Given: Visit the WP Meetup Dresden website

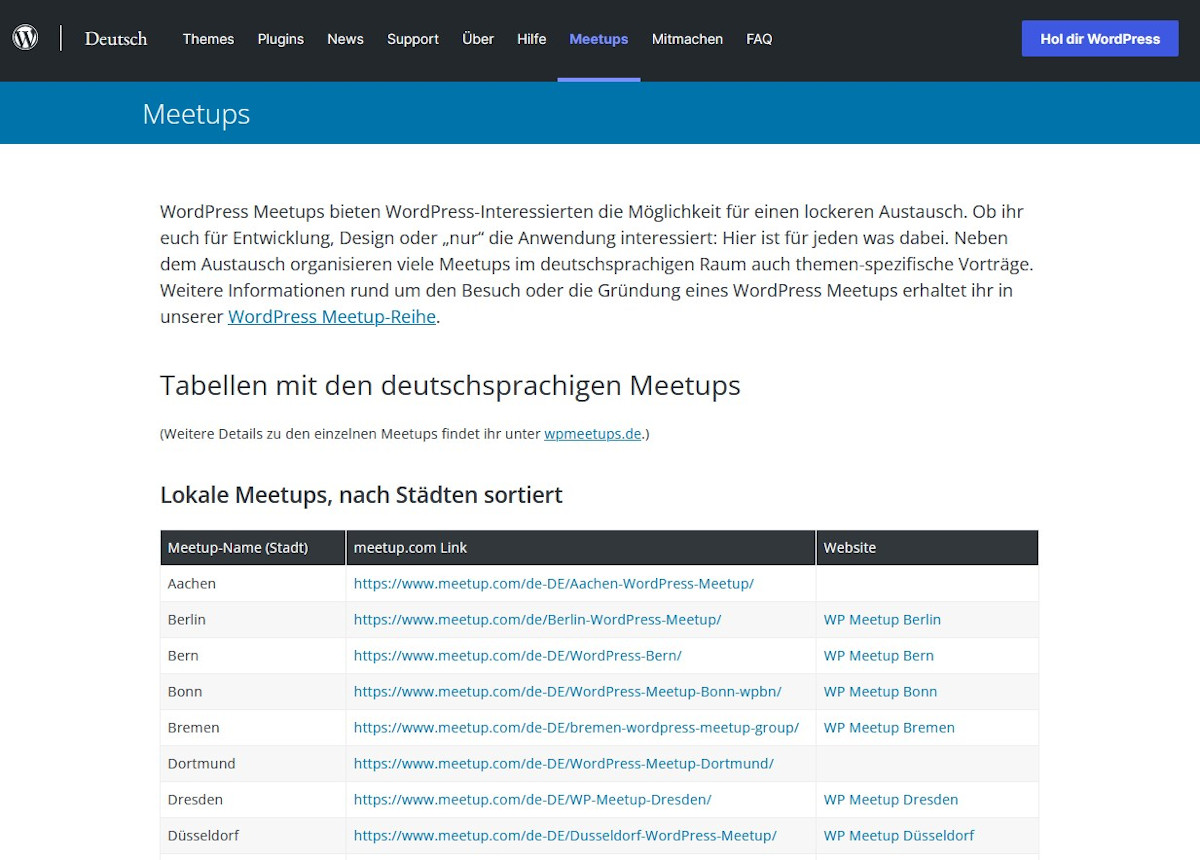Looking at the screenshot, I should 891,800.
